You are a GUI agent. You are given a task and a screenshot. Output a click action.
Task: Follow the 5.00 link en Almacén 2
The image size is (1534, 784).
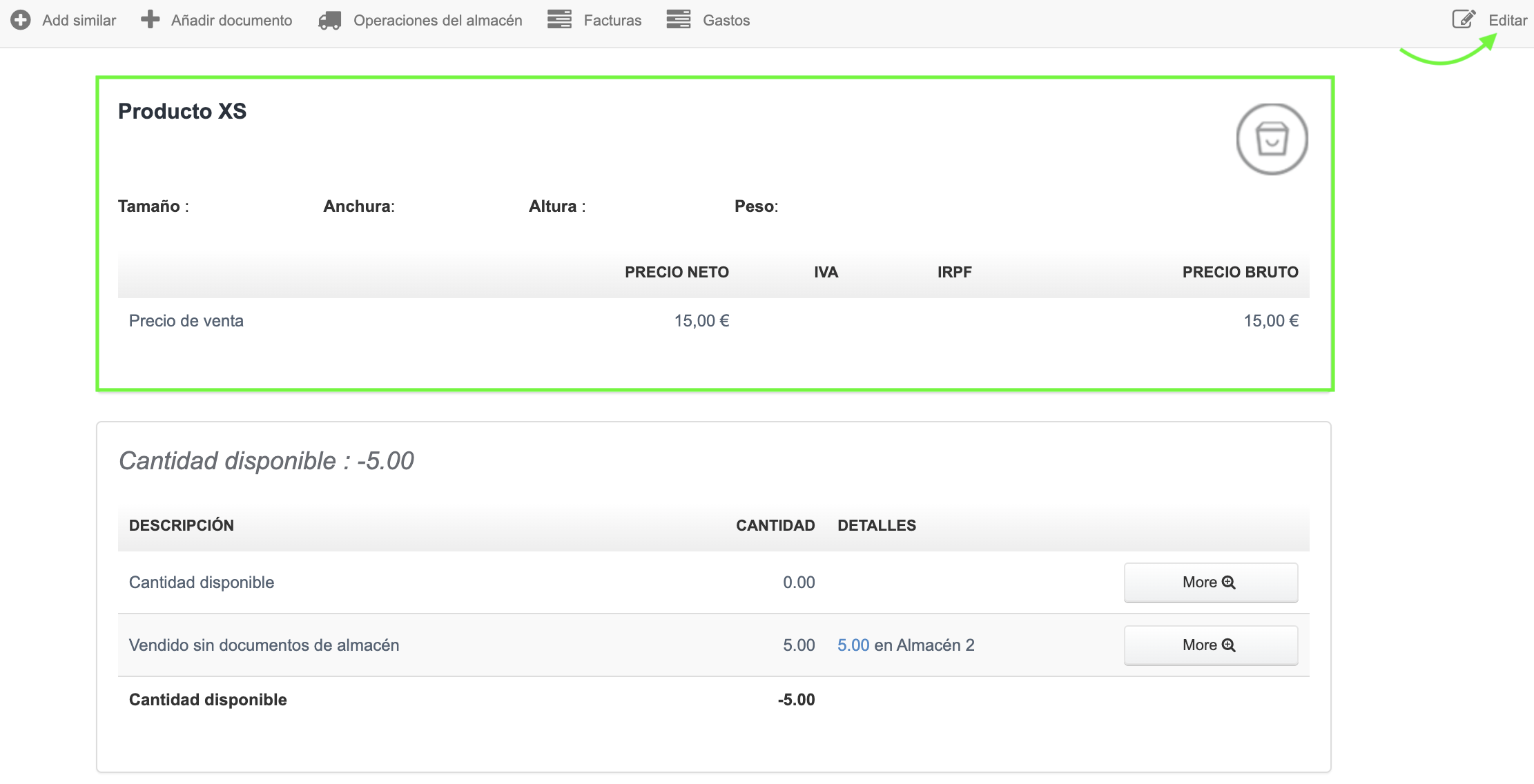pyautogui.click(x=853, y=645)
